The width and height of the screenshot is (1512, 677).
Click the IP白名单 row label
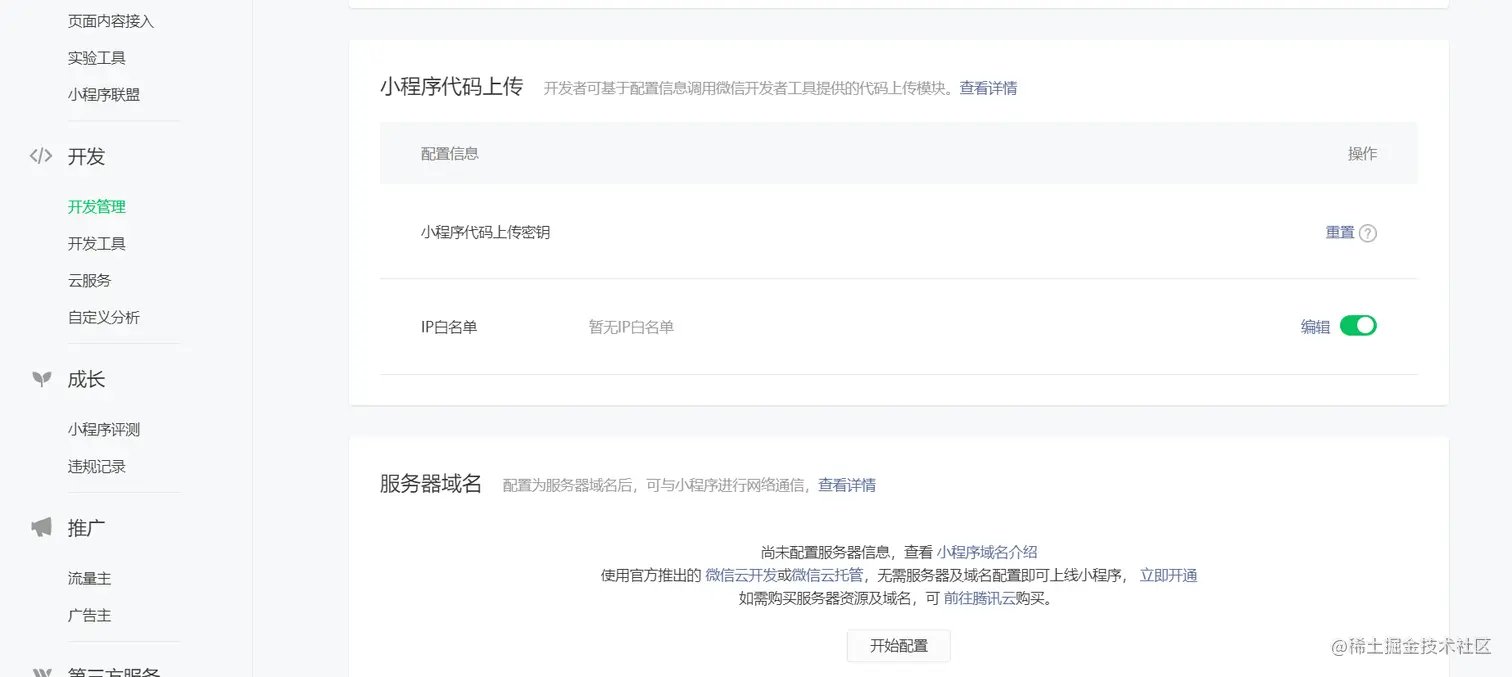[x=449, y=327]
